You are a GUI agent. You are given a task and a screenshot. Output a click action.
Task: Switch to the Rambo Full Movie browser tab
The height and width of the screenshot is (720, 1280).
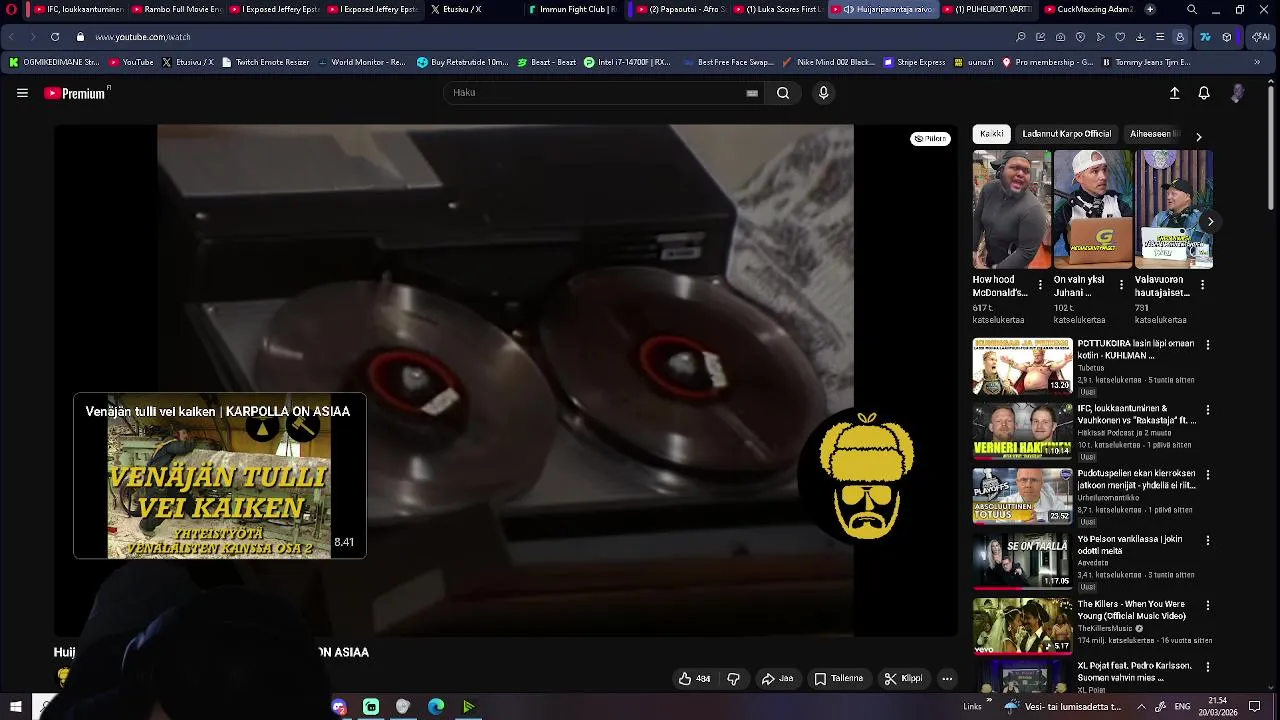[177, 9]
